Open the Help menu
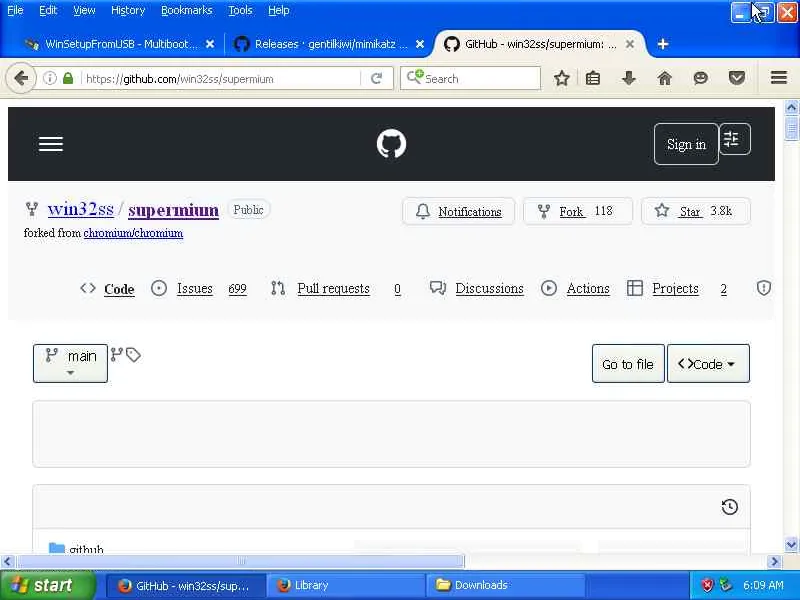Viewport: 800px width, 600px height. (x=279, y=10)
